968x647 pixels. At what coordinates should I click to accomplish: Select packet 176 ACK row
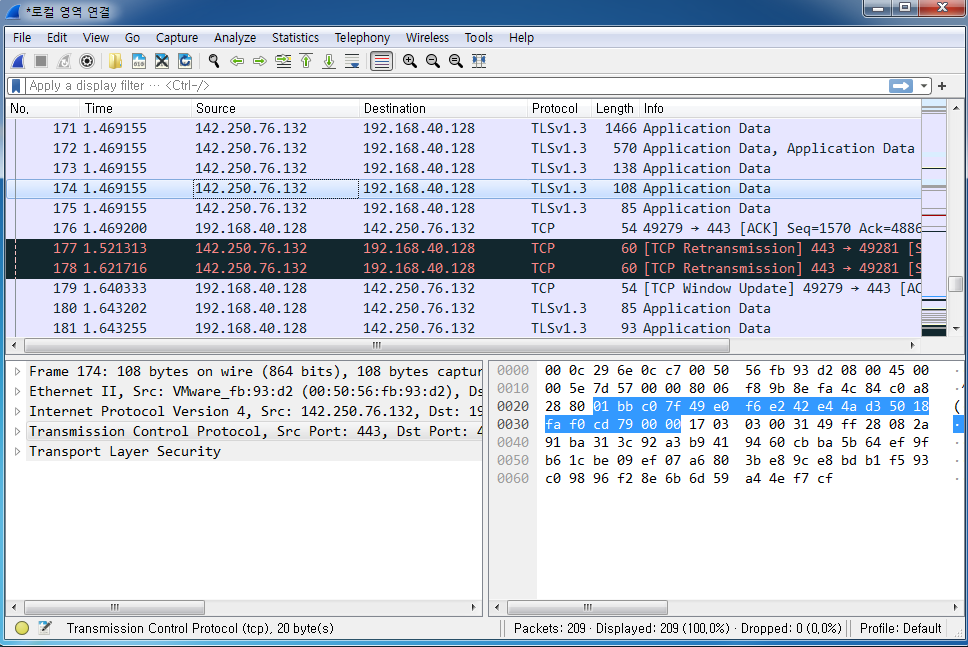(464, 228)
